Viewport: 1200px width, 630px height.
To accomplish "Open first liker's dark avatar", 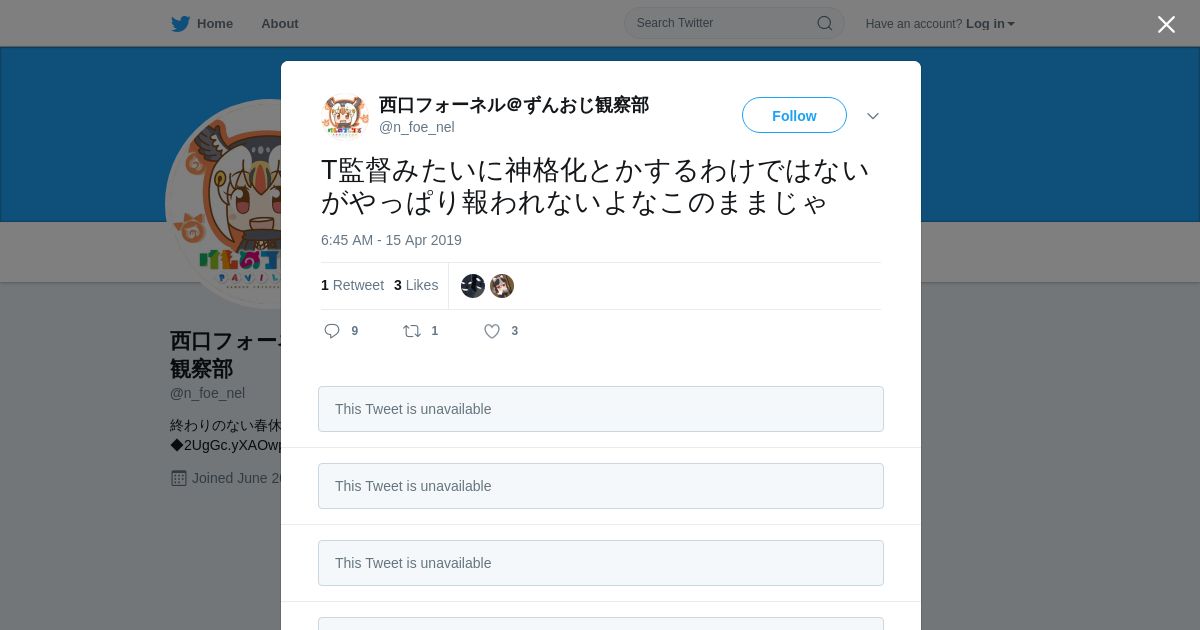I will (473, 286).
